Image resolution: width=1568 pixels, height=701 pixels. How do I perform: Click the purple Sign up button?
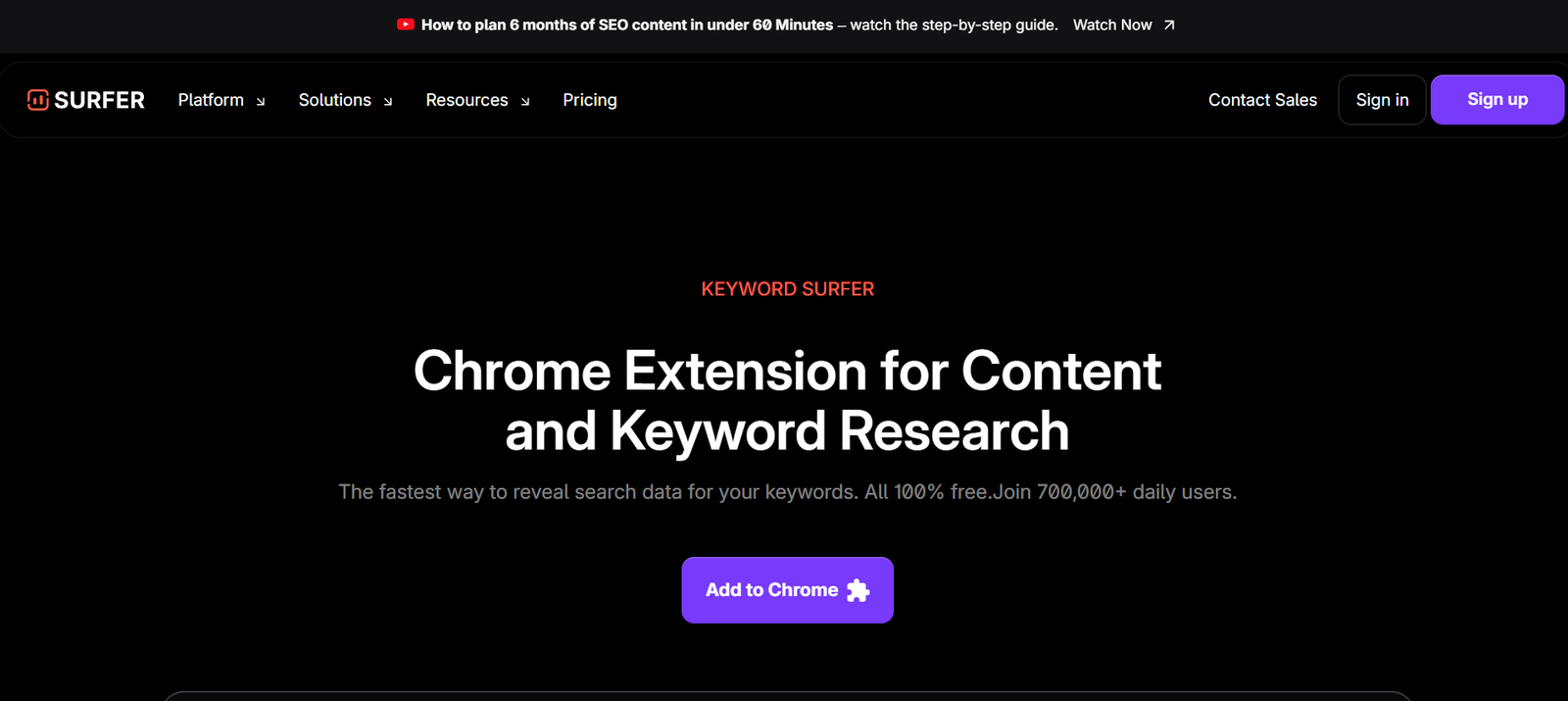click(x=1497, y=100)
